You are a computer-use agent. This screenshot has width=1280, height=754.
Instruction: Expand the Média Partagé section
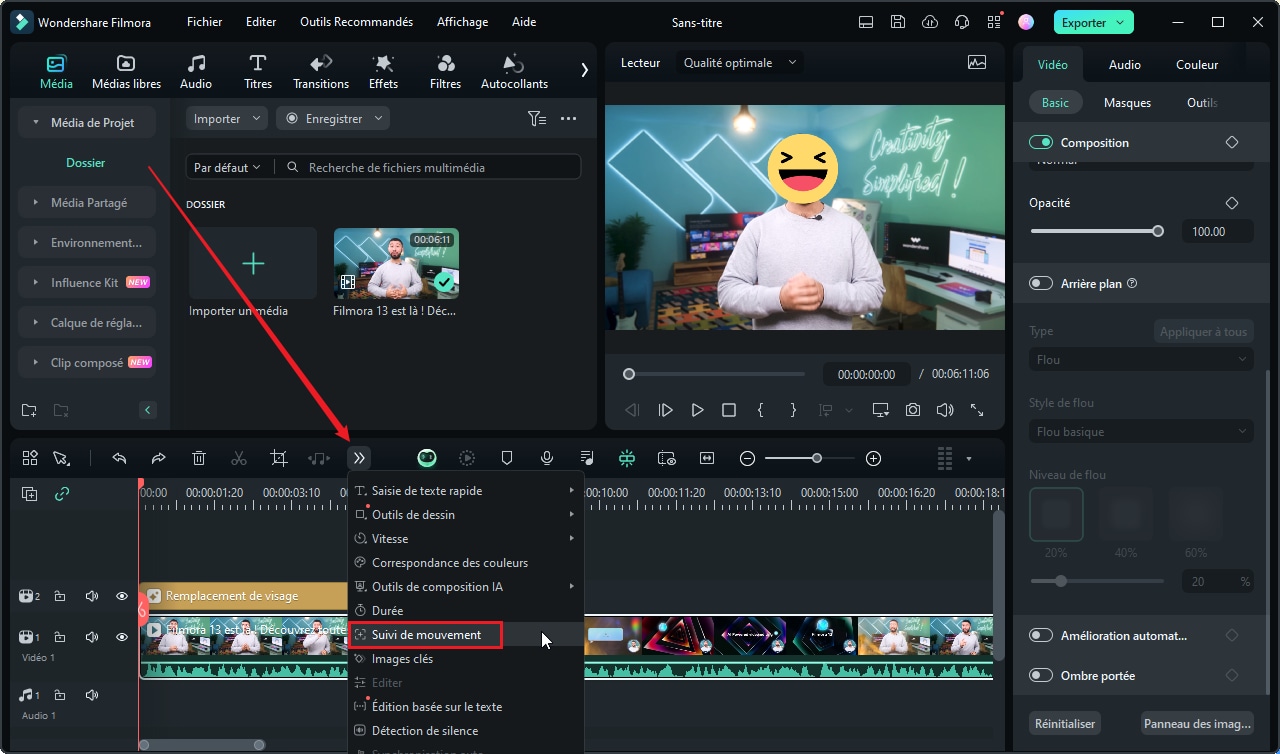87,202
